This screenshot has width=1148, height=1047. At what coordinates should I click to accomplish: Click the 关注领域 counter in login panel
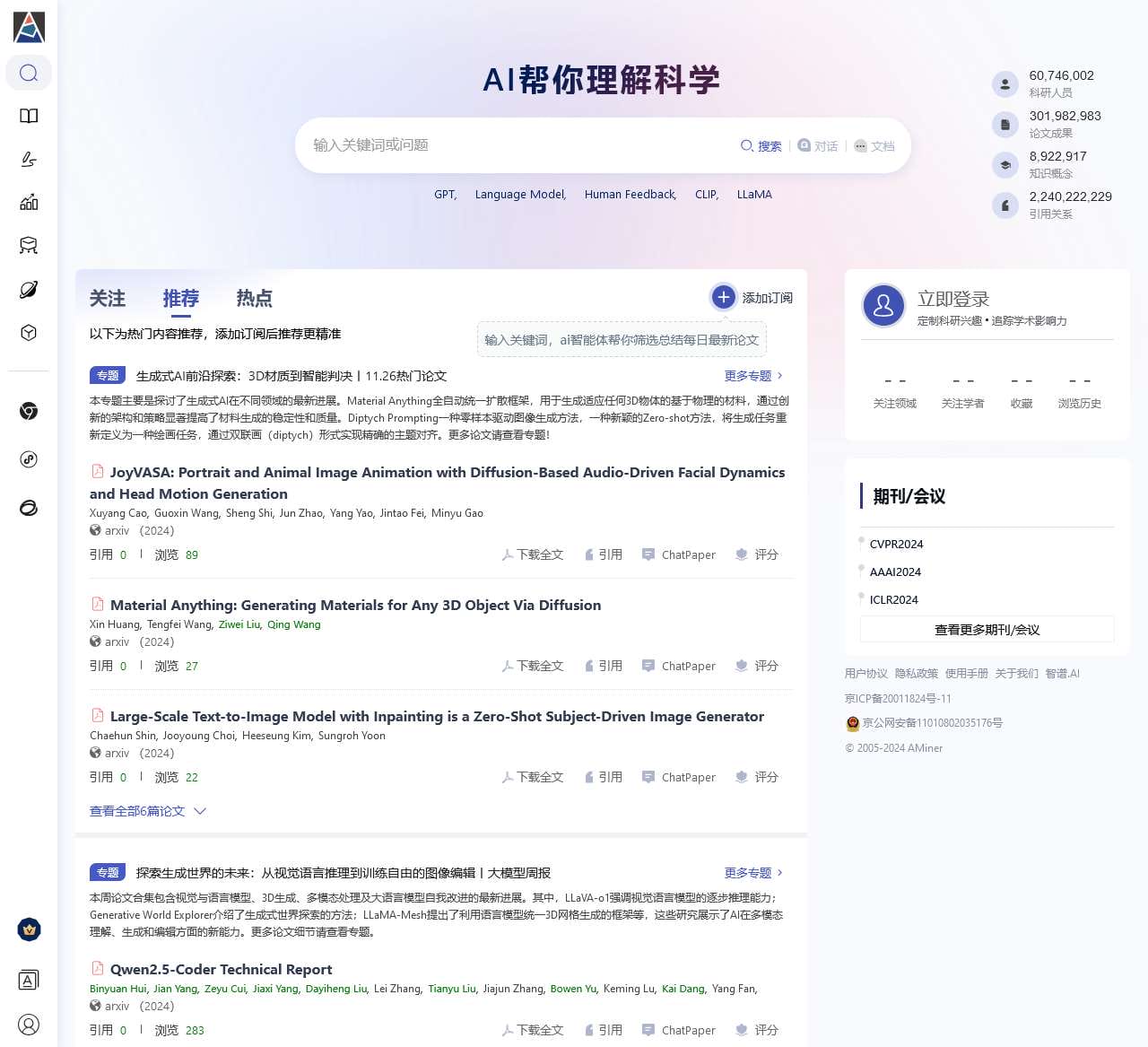click(895, 391)
